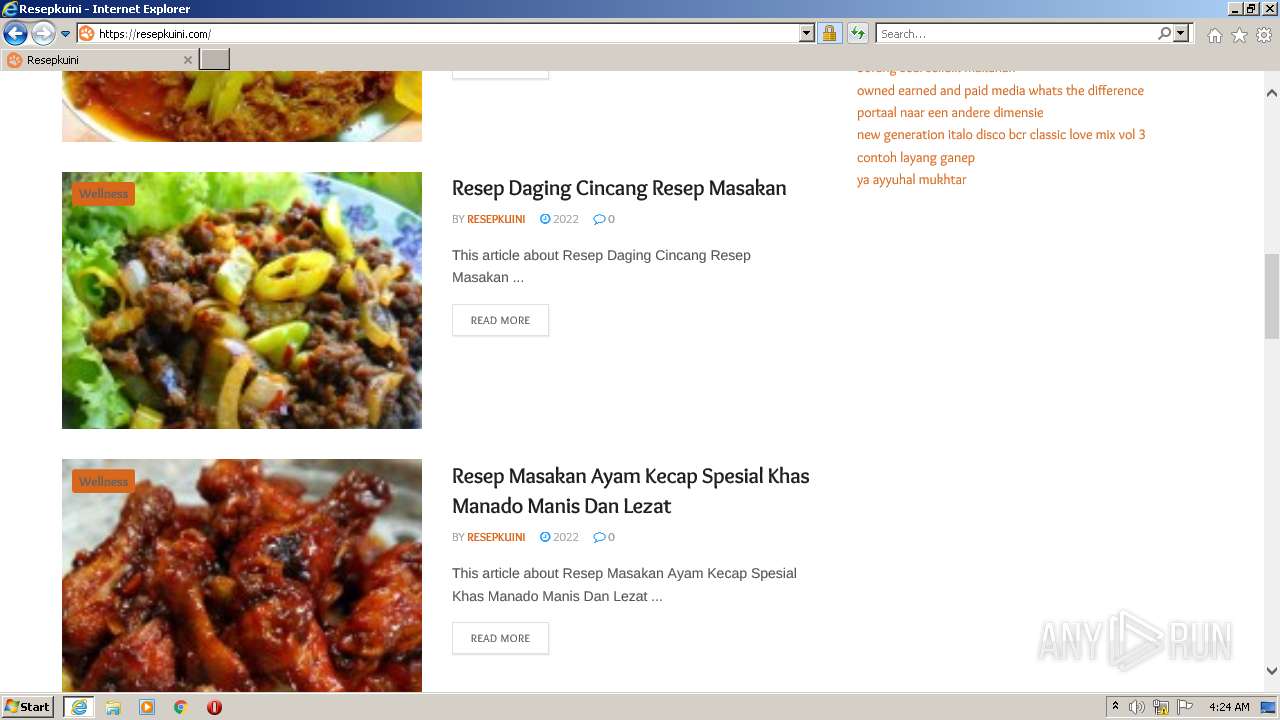The image size is (1280, 720).
Task: Open 'Resep Masakan Ayam Kecap Spesial' headline
Action: (631, 491)
